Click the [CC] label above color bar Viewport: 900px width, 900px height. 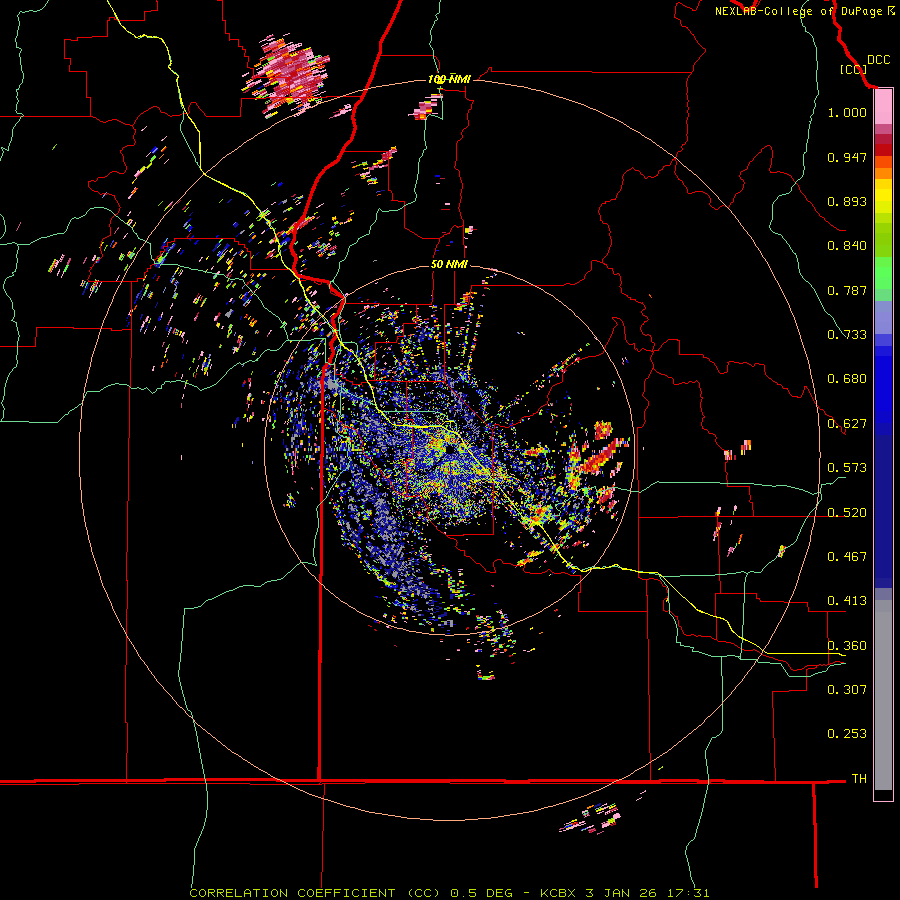click(x=853, y=69)
